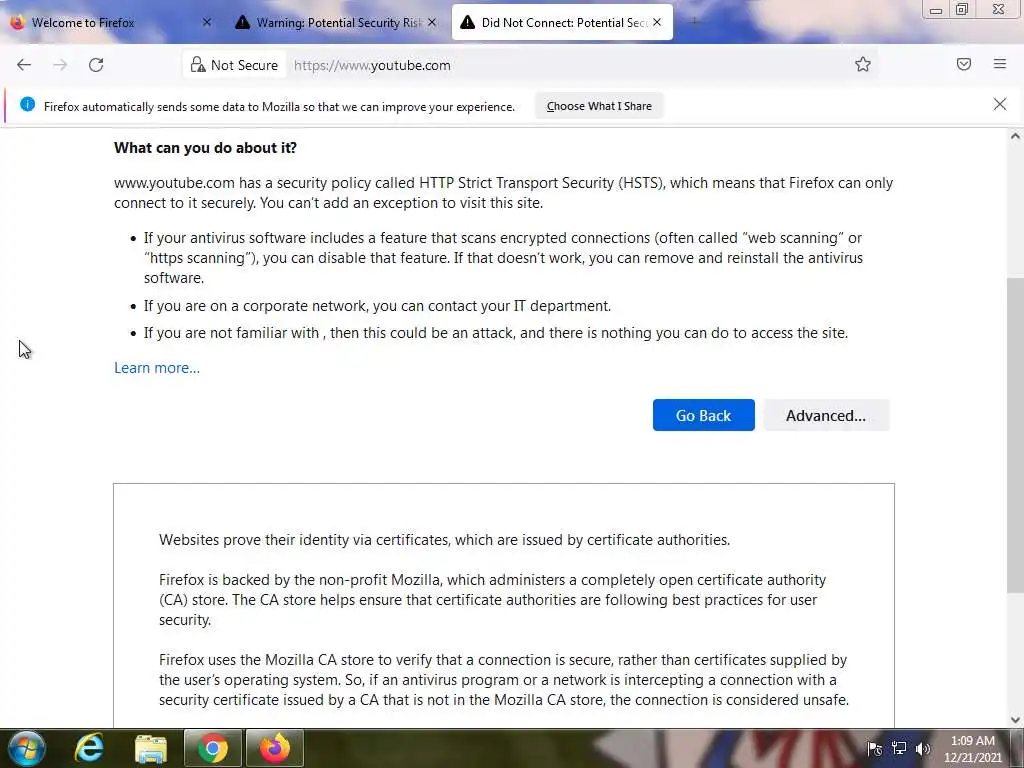Go back using the toolbar arrow
Screen dimensions: 1024x768
coord(24,65)
